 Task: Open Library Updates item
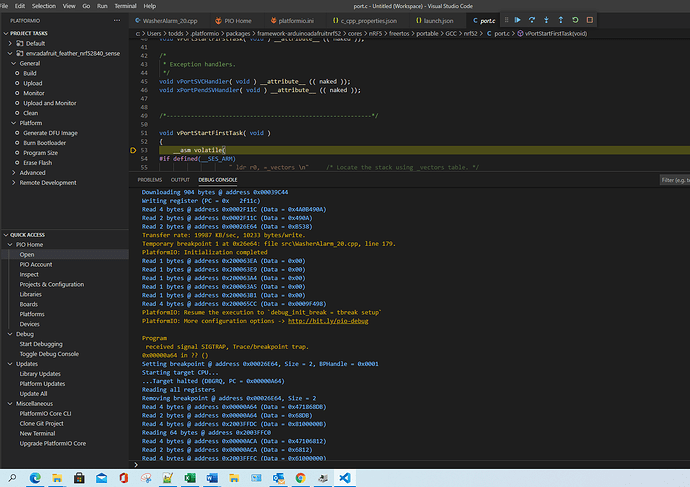click(x=40, y=374)
